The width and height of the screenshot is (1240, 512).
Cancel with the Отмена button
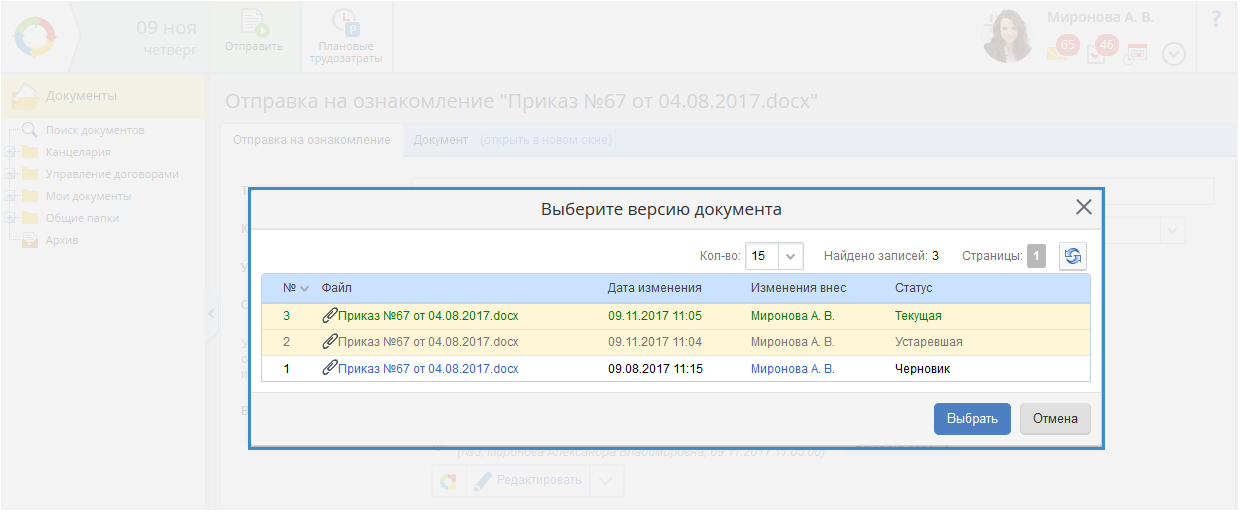pos(1055,419)
